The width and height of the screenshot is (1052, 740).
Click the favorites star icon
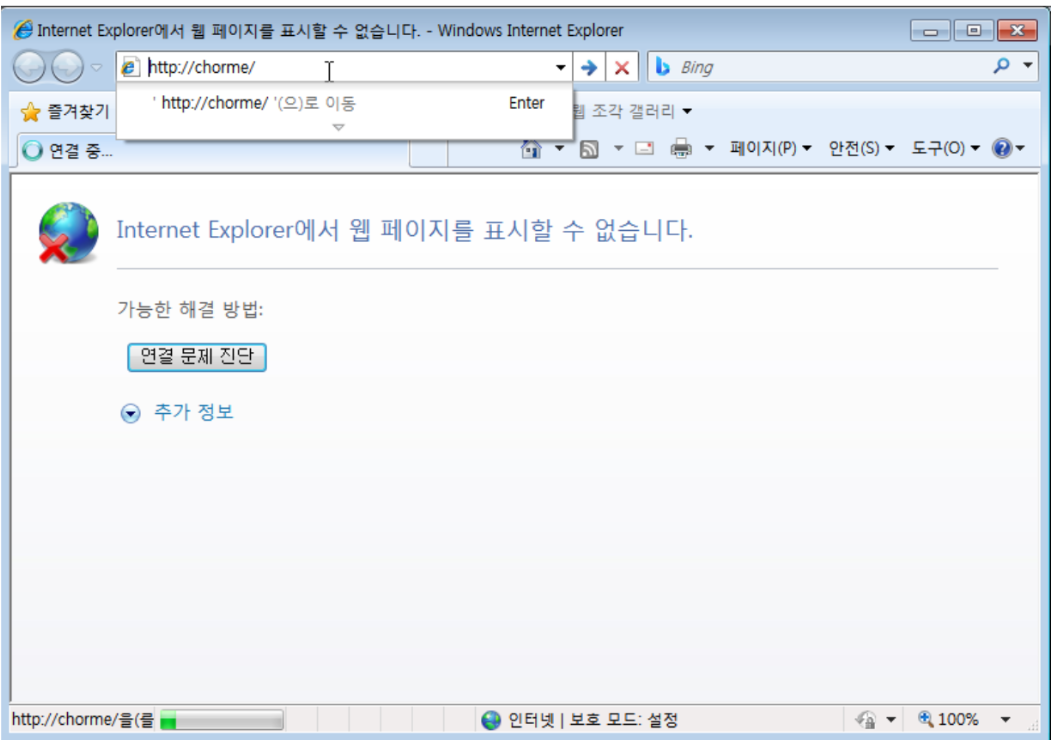click(30, 111)
